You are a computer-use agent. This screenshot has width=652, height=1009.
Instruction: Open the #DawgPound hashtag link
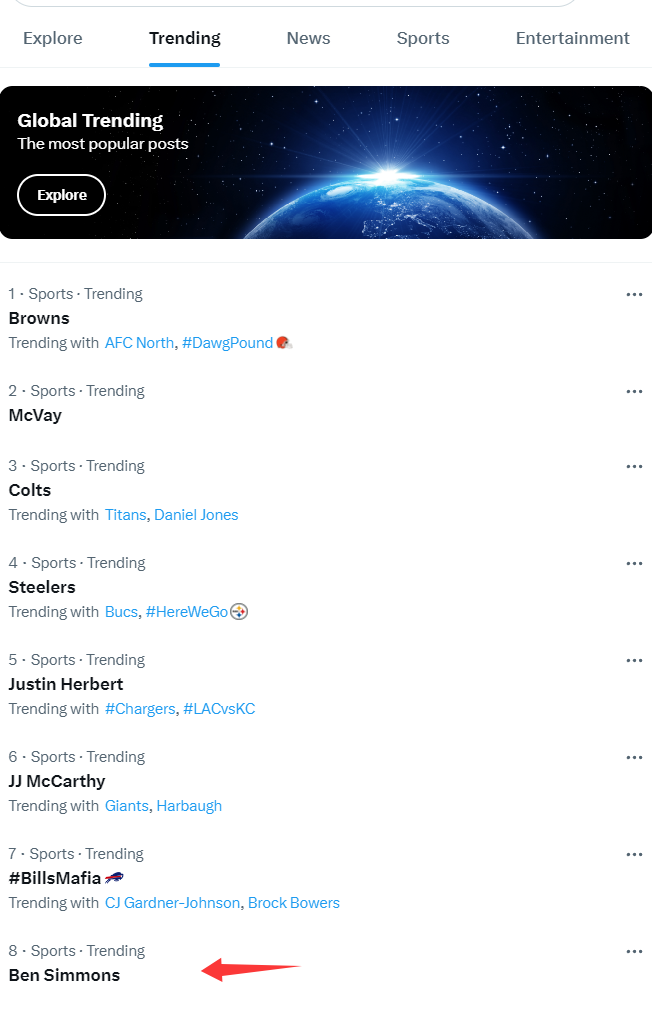pos(228,343)
